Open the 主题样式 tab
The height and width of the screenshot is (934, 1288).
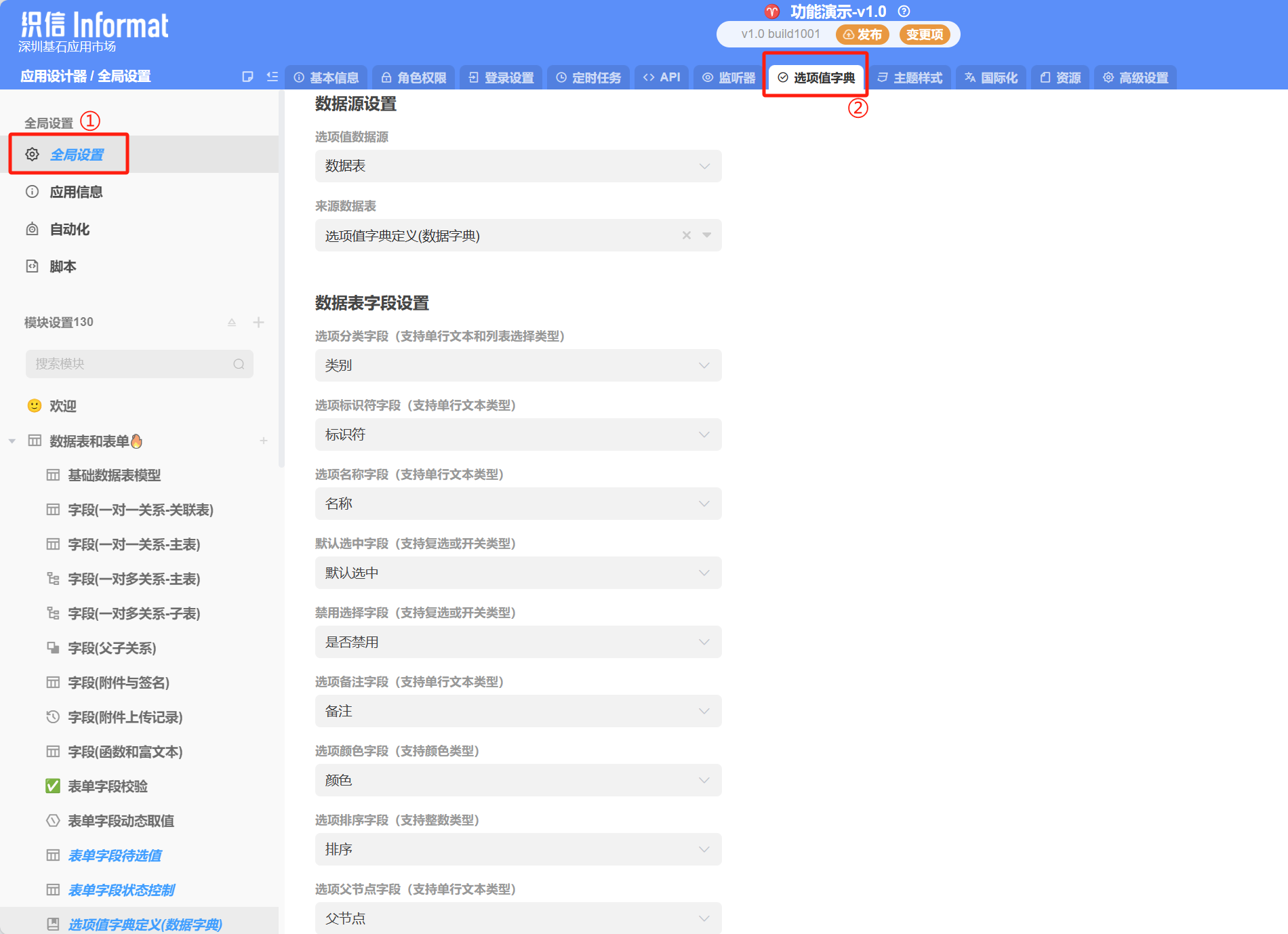(910, 78)
